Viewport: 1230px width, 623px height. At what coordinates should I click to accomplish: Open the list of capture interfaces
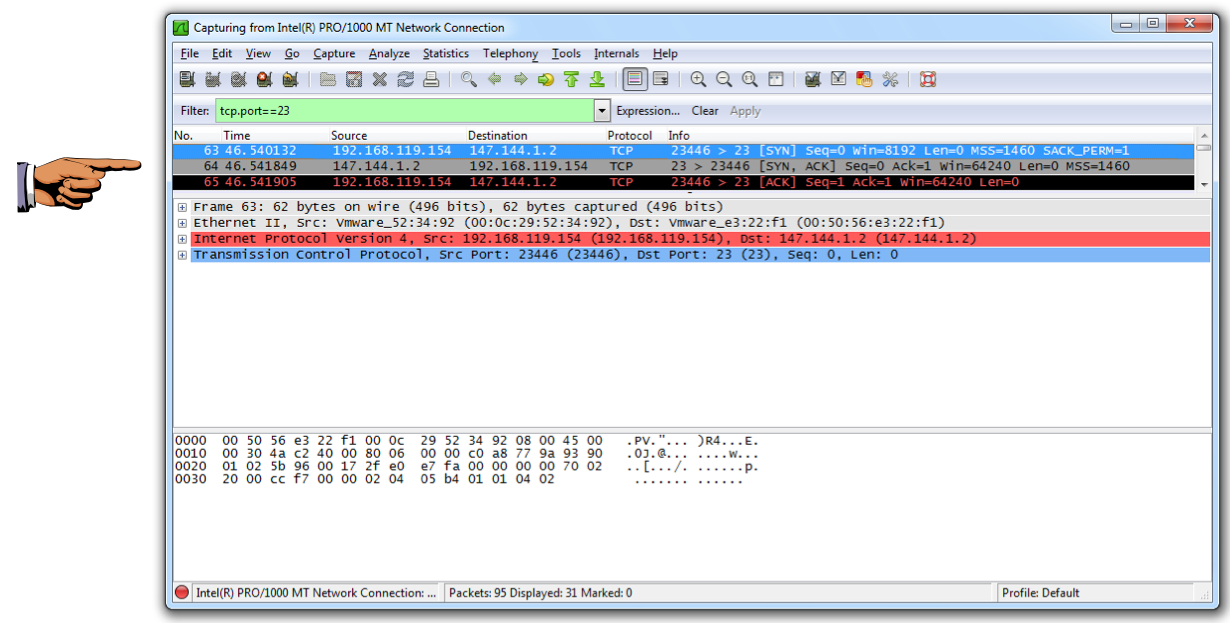pyautogui.click(x=187, y=80)
